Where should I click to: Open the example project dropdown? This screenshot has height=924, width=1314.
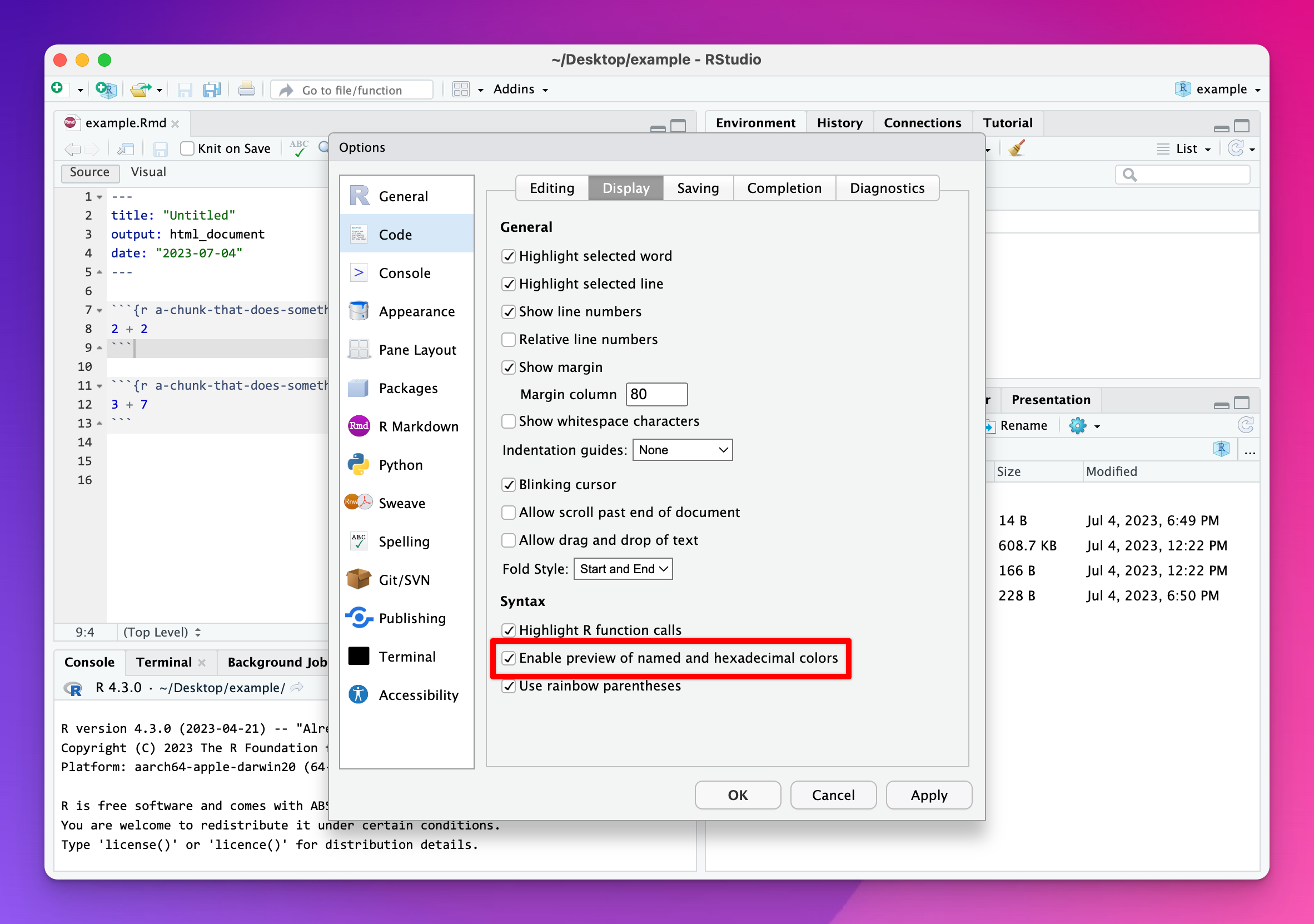click(x=1218, y=90)
